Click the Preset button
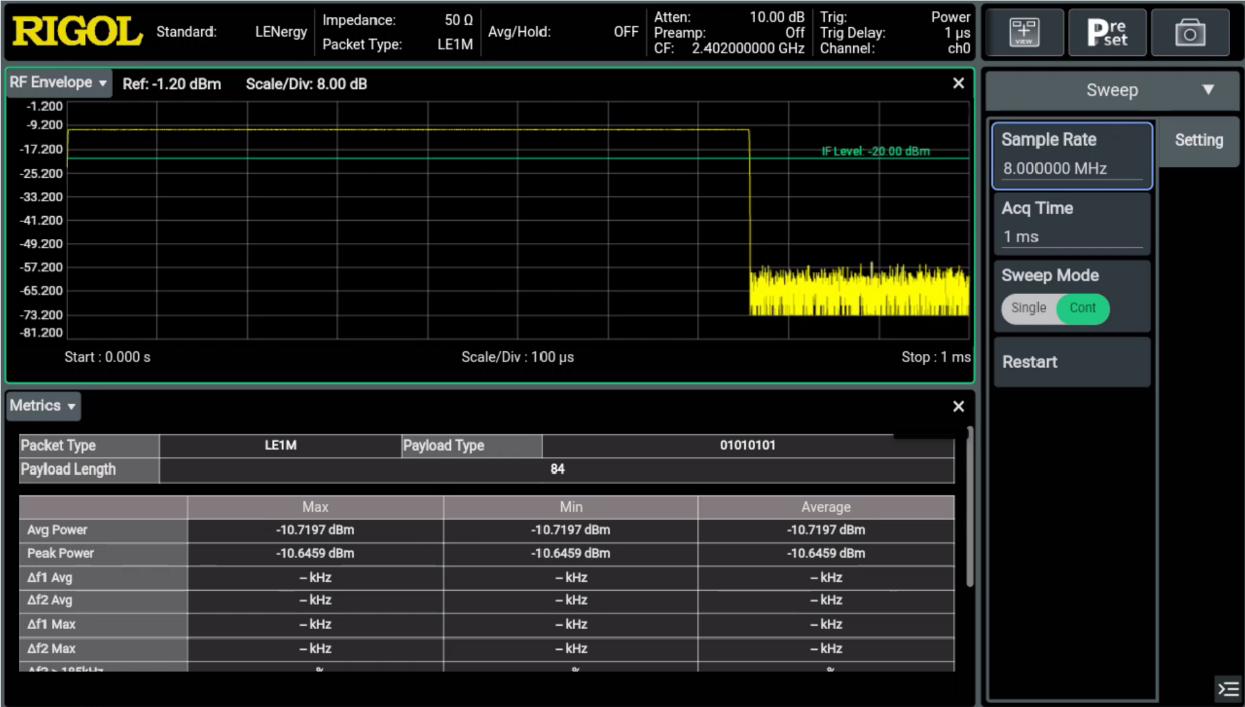 (x=1106, y=33)
